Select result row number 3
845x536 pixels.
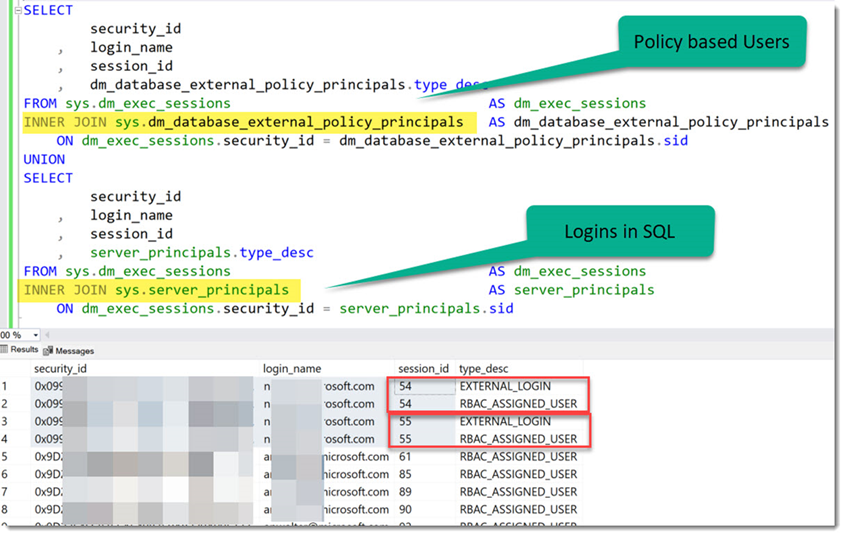5,421
